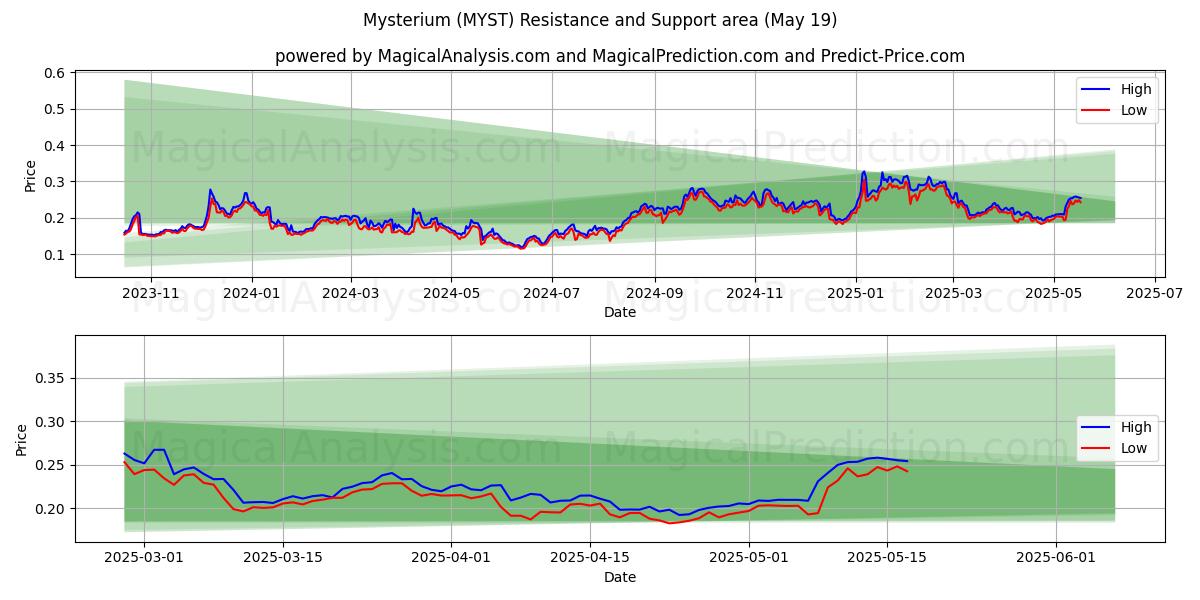Click 'High' legend label in bottom chart
Screen dimensions: 1200x600
[x=1136, y=427]
